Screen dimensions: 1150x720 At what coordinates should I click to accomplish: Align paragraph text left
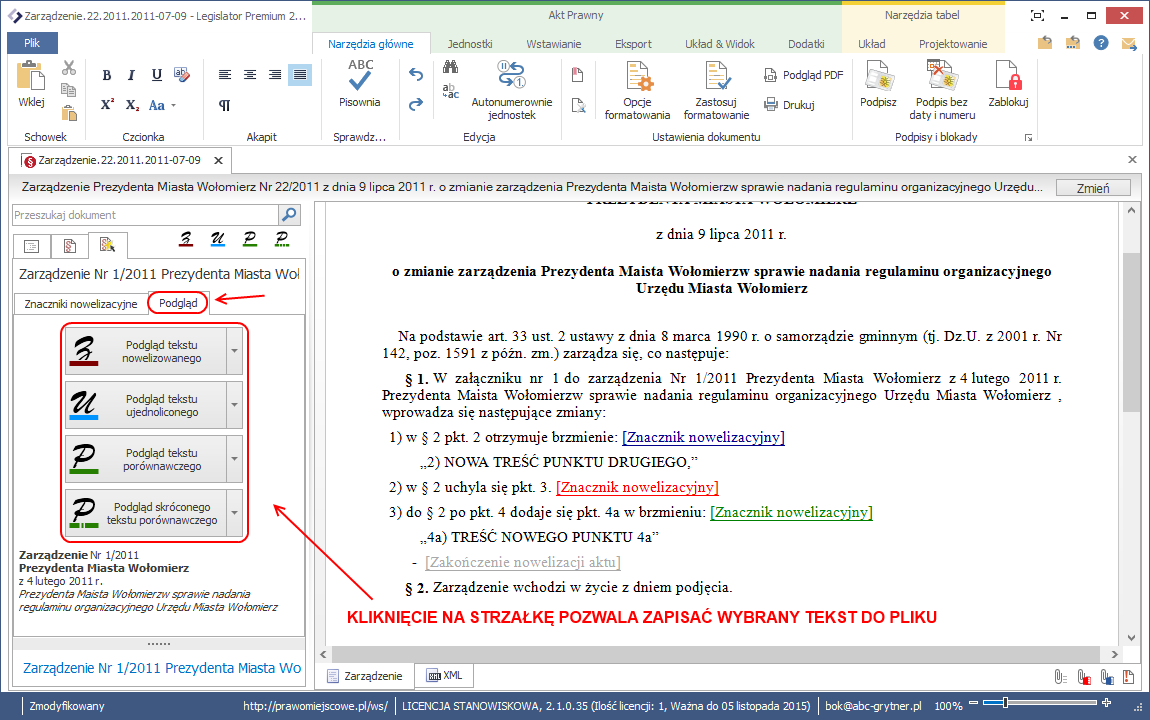tap(225, 75)
